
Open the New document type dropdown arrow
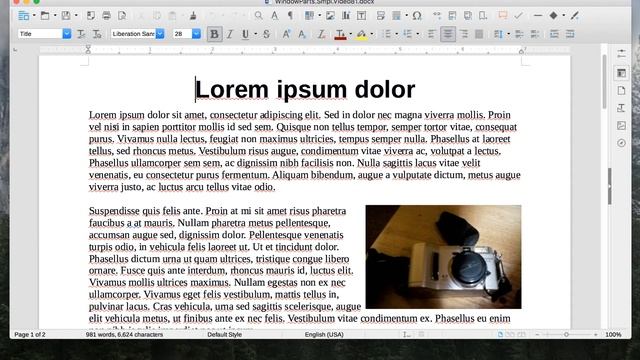coord(34,16)
